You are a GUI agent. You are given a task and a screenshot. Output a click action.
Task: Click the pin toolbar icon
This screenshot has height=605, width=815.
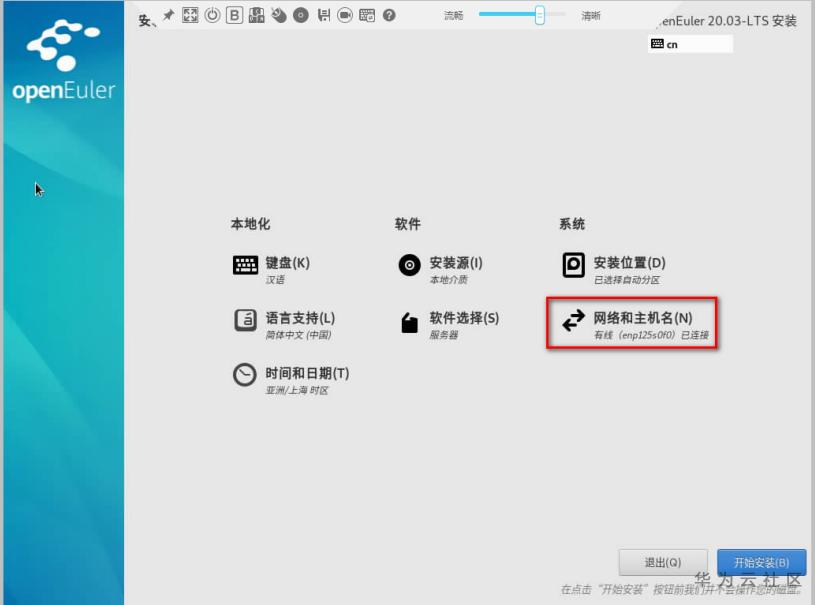[168, 15]
